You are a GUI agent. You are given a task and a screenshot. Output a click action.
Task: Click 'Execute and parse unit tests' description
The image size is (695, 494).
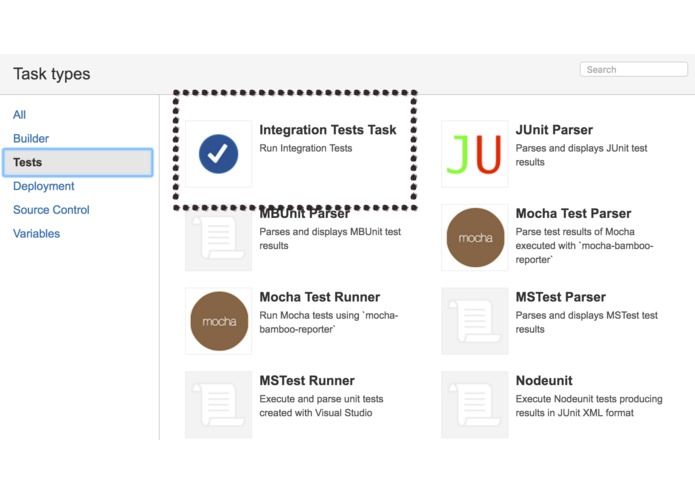(321, 406)
